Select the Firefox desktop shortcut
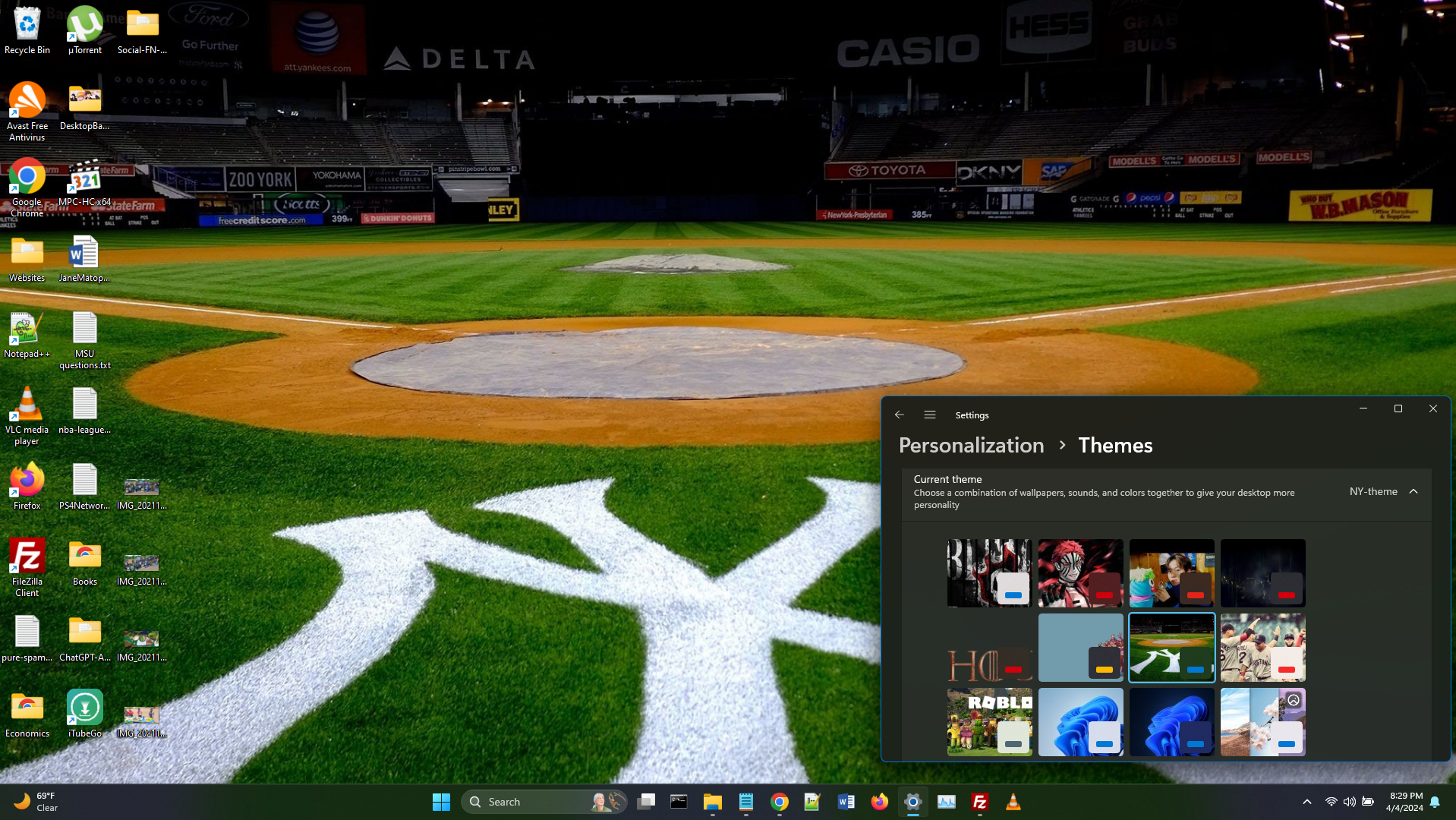 [x=27, y=486]
